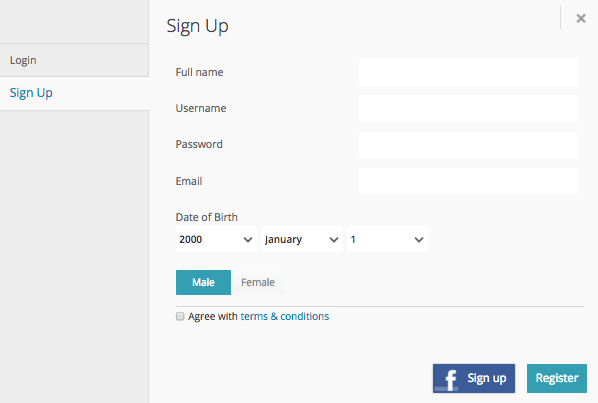598x403 pixels.
Task: Switch to the Login tab
Action: pos(74,60)
